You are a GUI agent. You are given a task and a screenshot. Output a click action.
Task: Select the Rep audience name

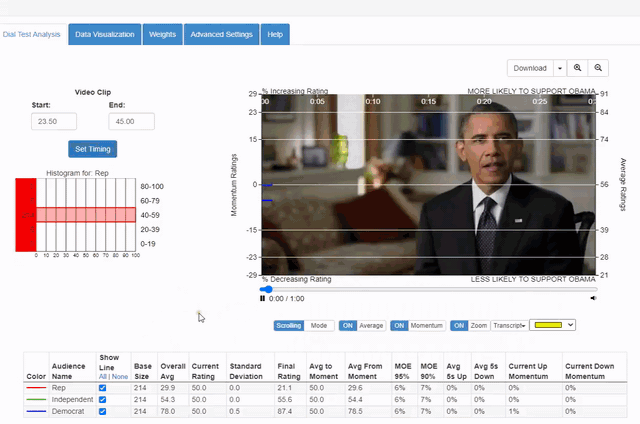58,388
